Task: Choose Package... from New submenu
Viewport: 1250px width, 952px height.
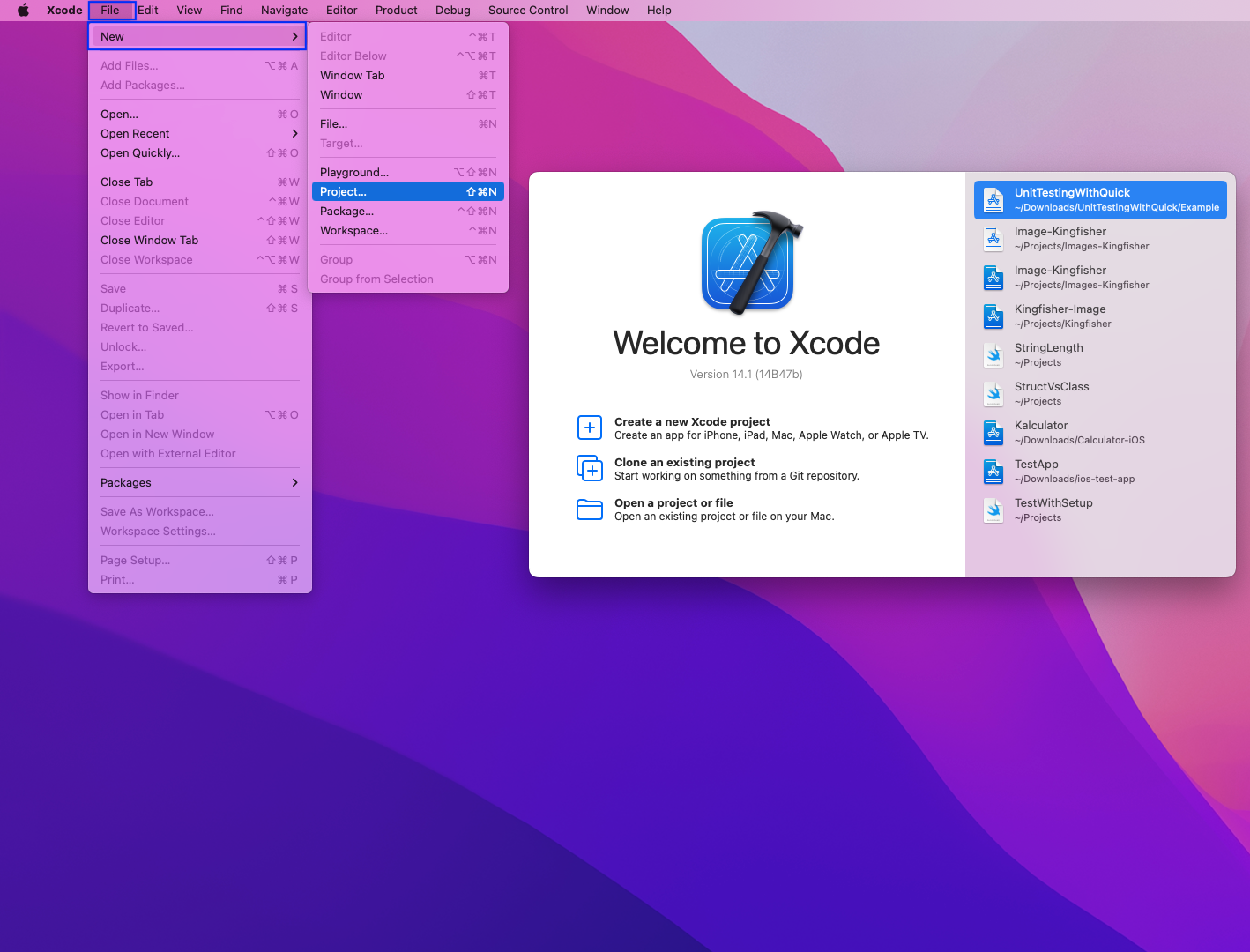Action: tap(408, 211)
